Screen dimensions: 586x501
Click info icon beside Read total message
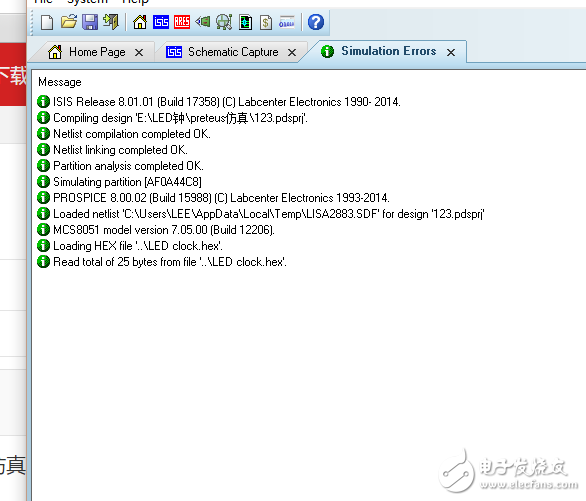point(43,262)
